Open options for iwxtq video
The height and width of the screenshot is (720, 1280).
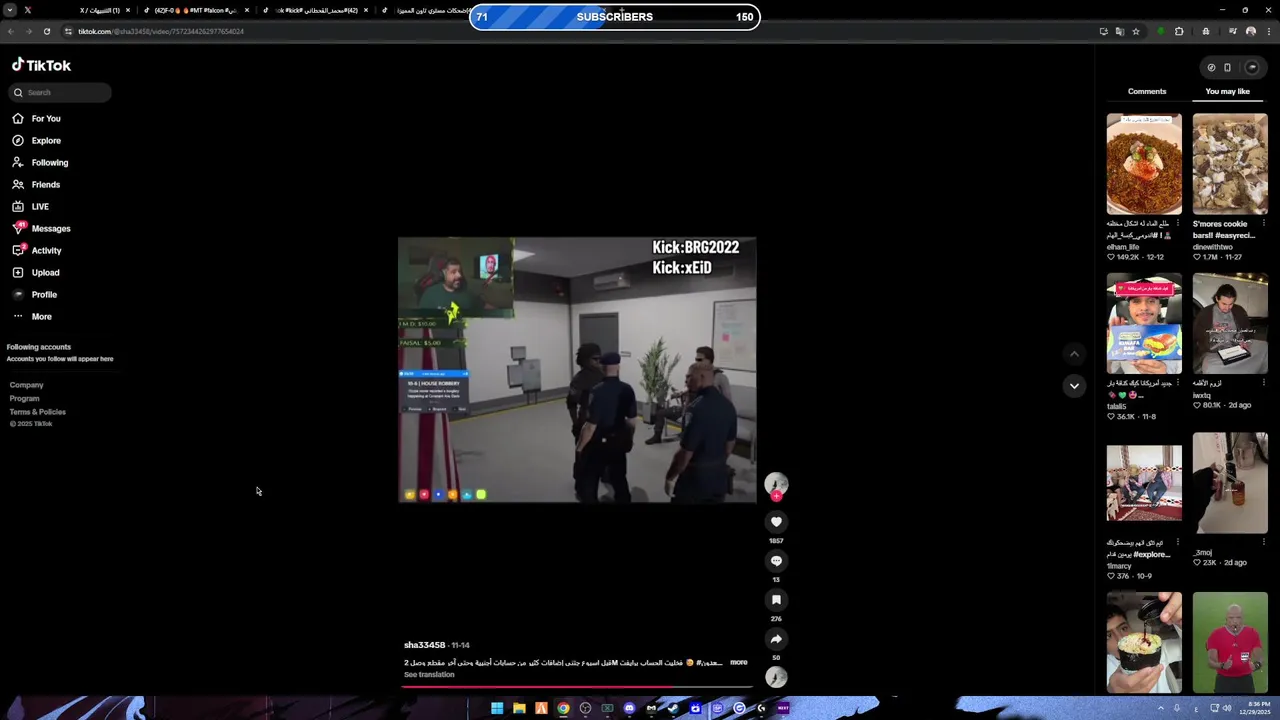click(x=1264, y=383)
